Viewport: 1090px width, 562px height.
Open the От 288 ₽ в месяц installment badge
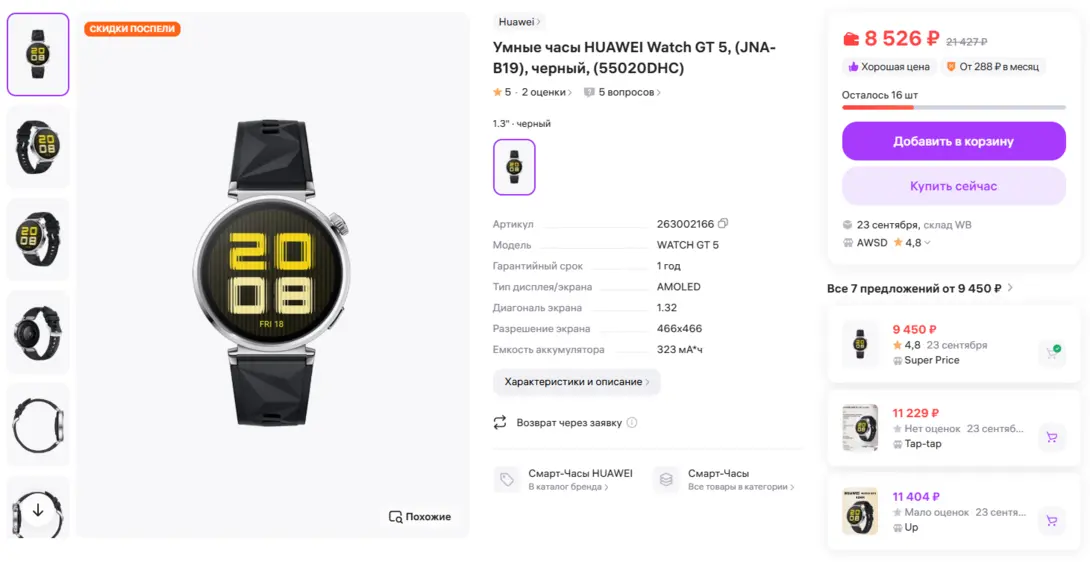coord(993,67)
